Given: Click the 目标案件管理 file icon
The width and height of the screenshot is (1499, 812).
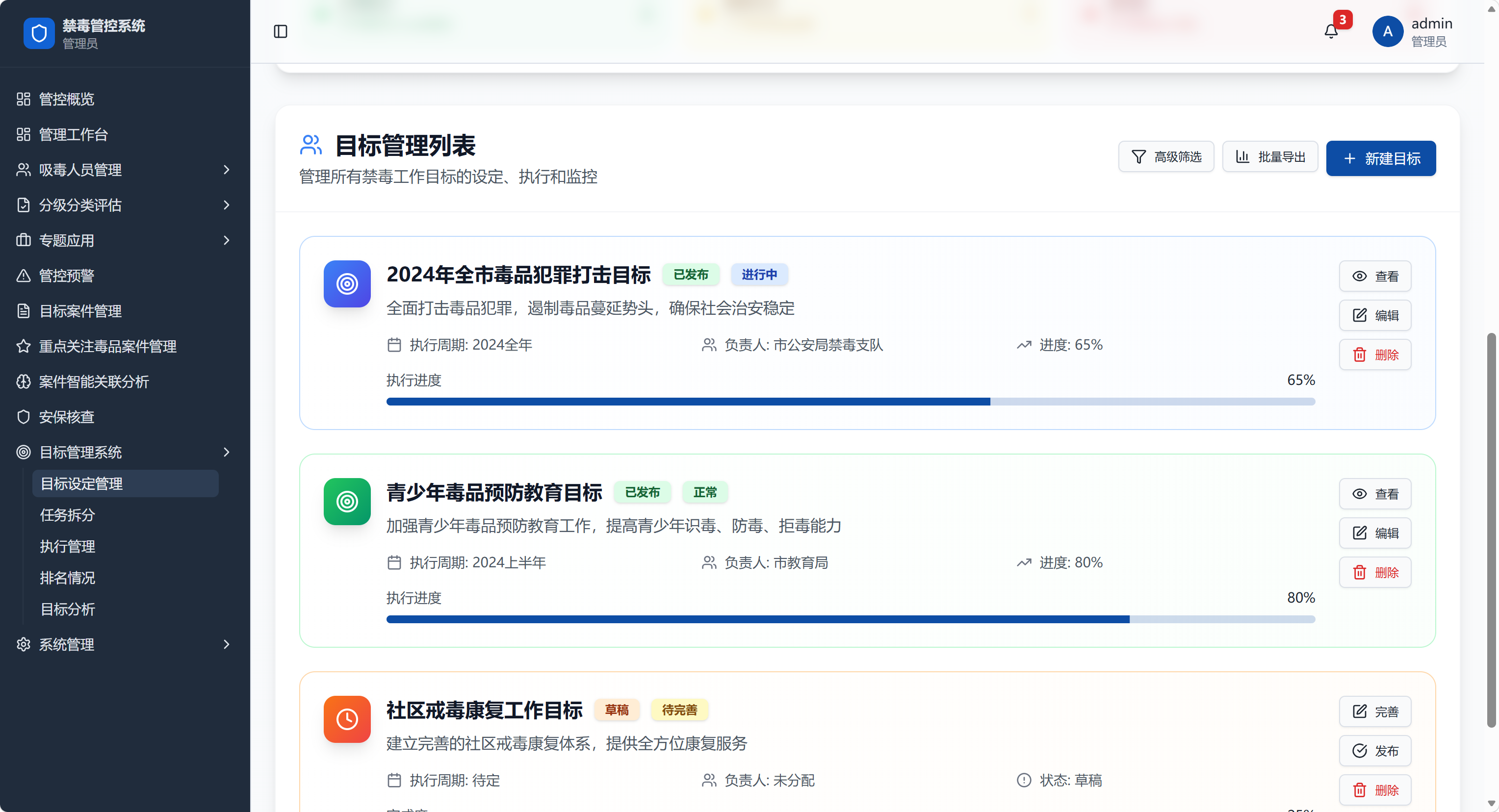Looking at the screenshot, I should [x=23, y=310].
